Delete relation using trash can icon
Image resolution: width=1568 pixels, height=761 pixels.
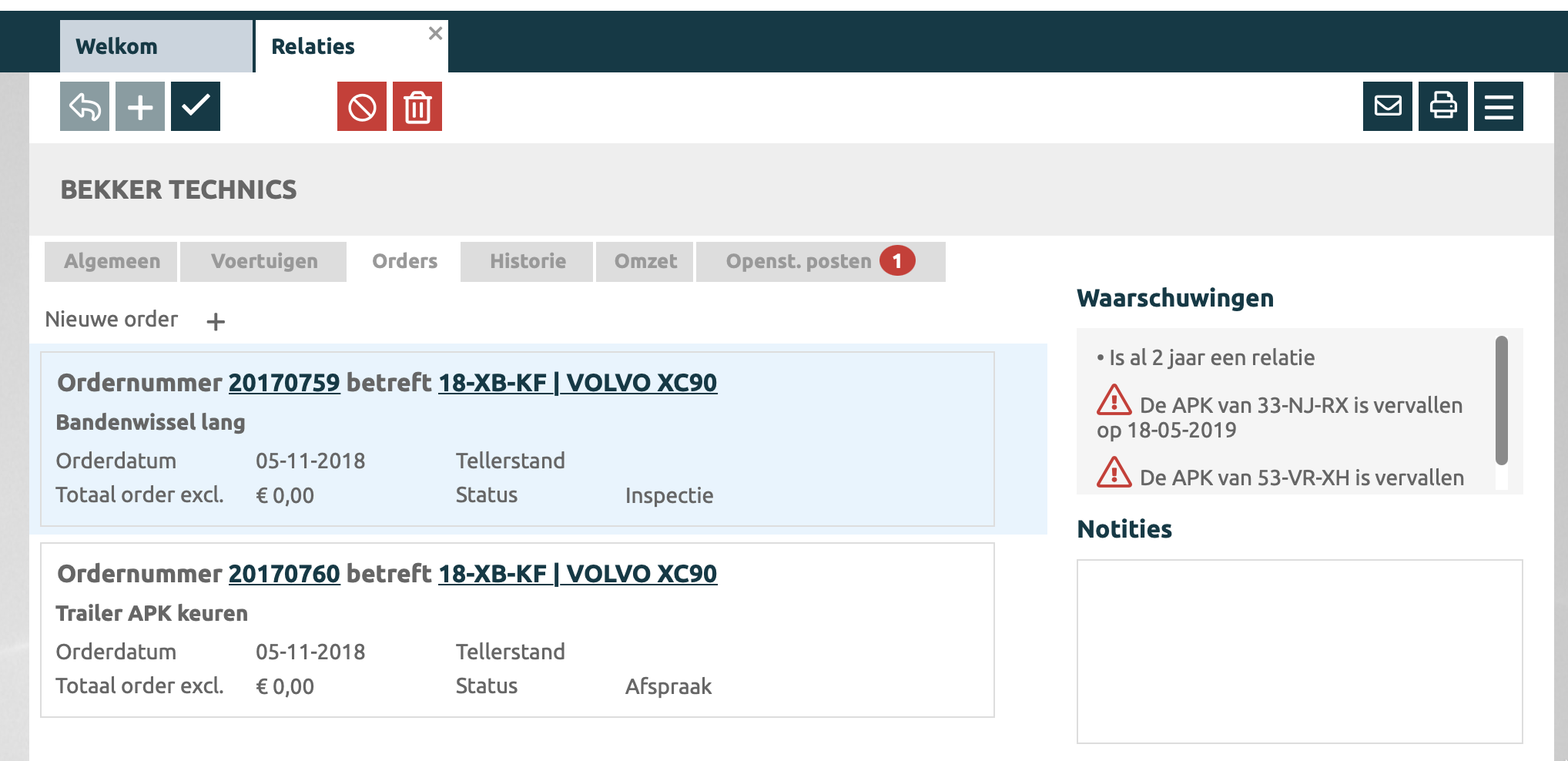[417, 106]
